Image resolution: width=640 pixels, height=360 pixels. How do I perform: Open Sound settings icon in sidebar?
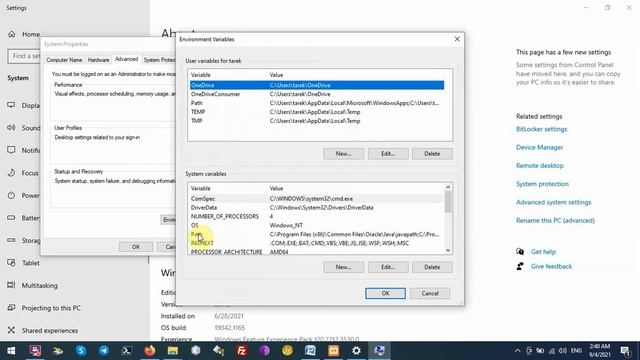(11, 128)
